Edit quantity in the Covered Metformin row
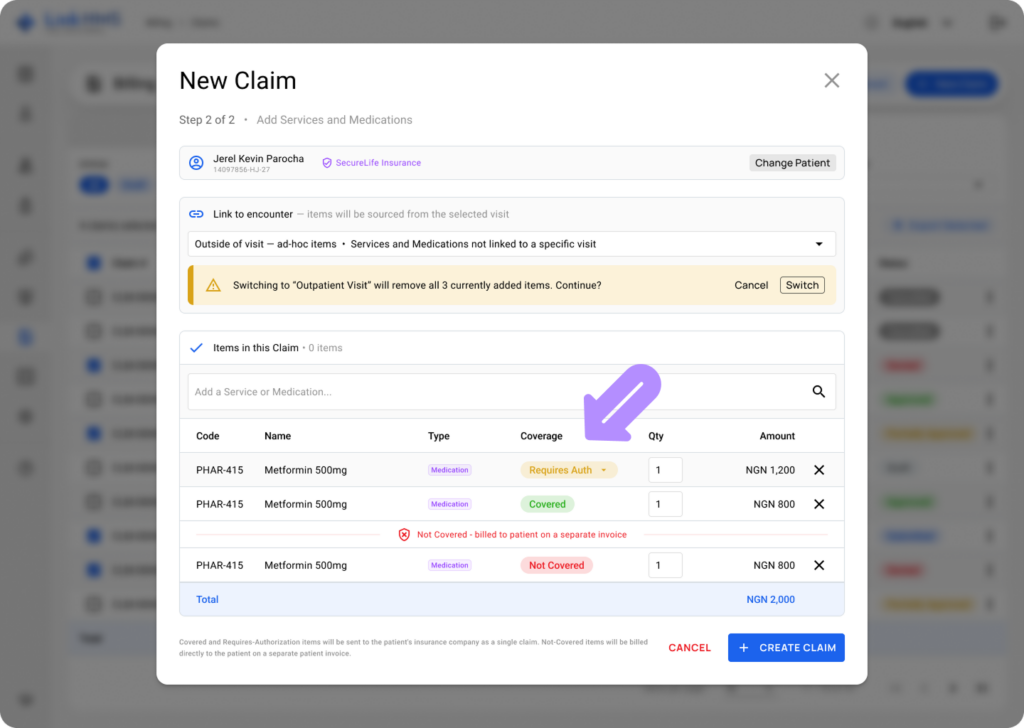The image size is (1024, 728). click(665, 504)
